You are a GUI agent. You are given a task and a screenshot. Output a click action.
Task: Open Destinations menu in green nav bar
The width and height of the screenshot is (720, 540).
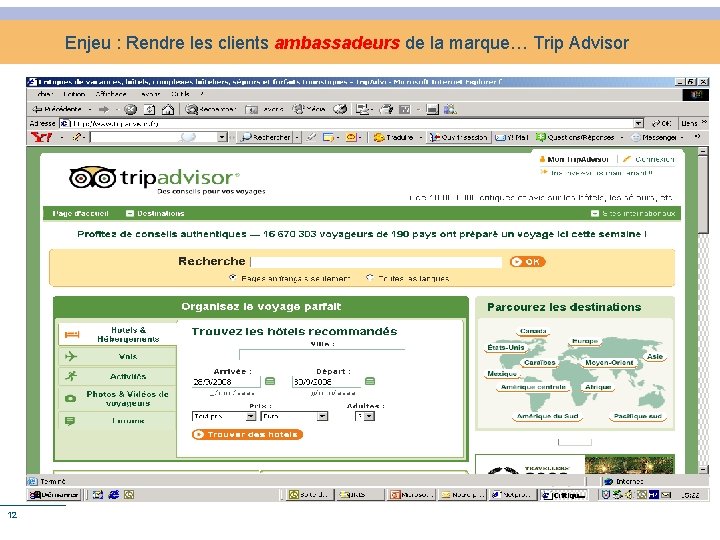coord(155,213)
